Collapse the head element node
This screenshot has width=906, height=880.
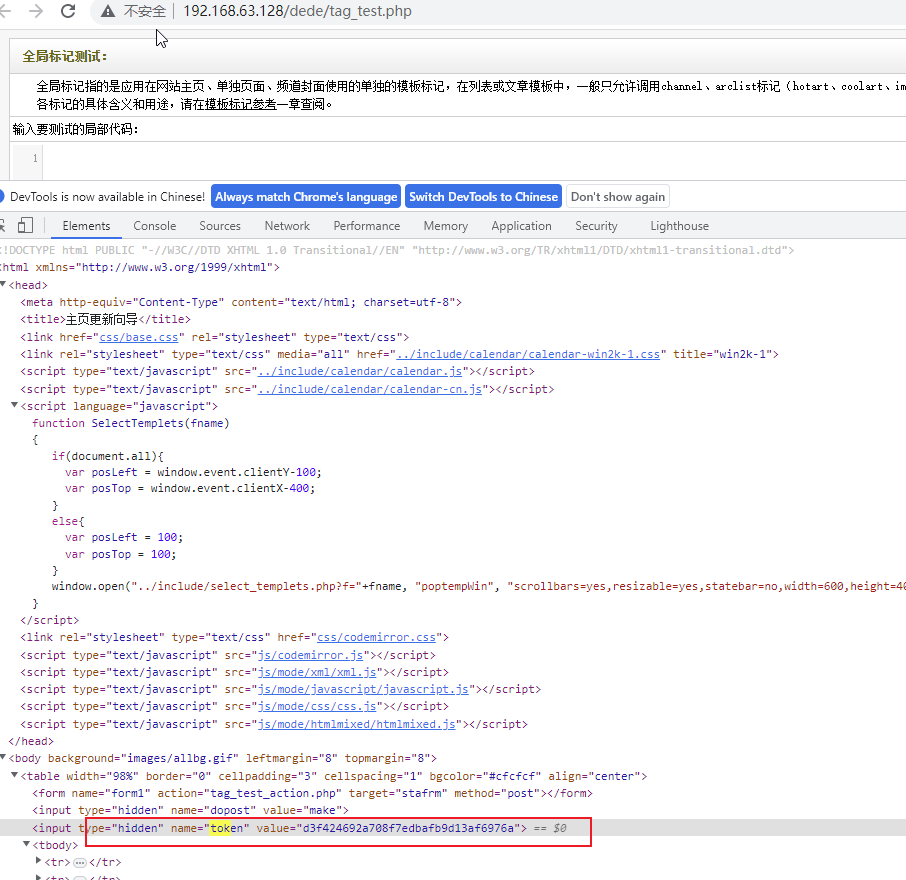(x=3, y=284)
